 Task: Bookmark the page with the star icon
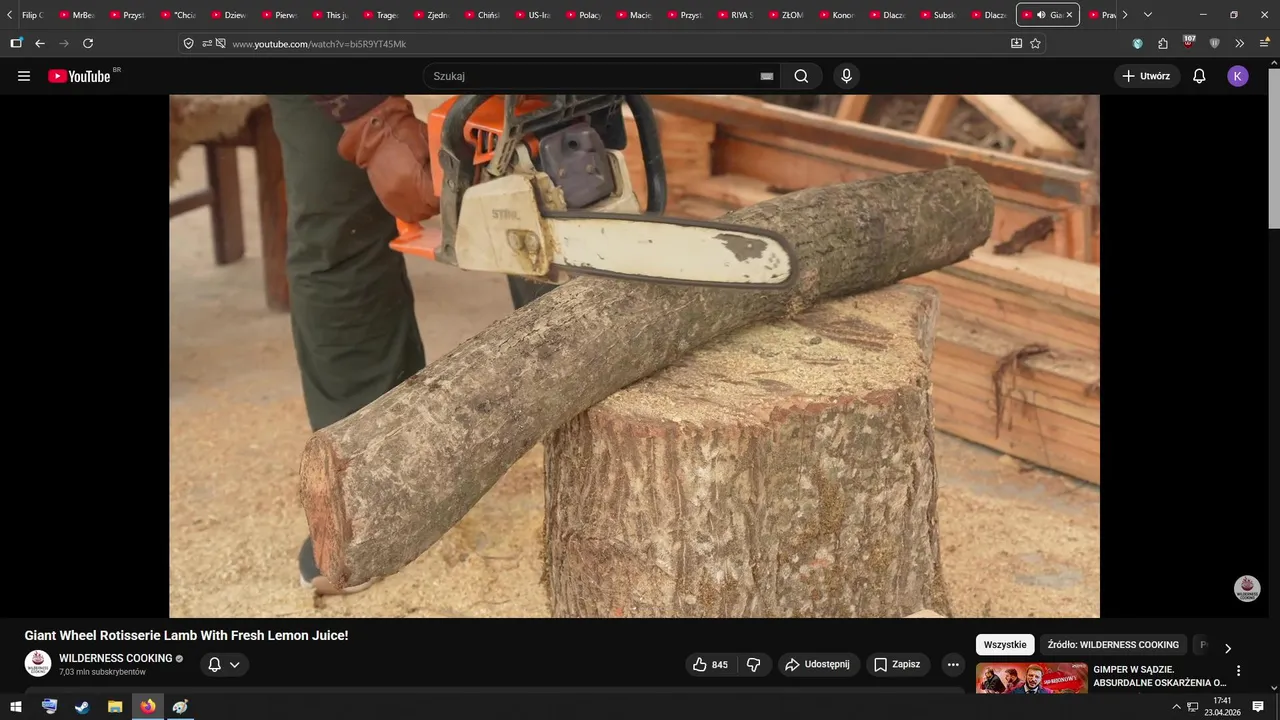1035,43
